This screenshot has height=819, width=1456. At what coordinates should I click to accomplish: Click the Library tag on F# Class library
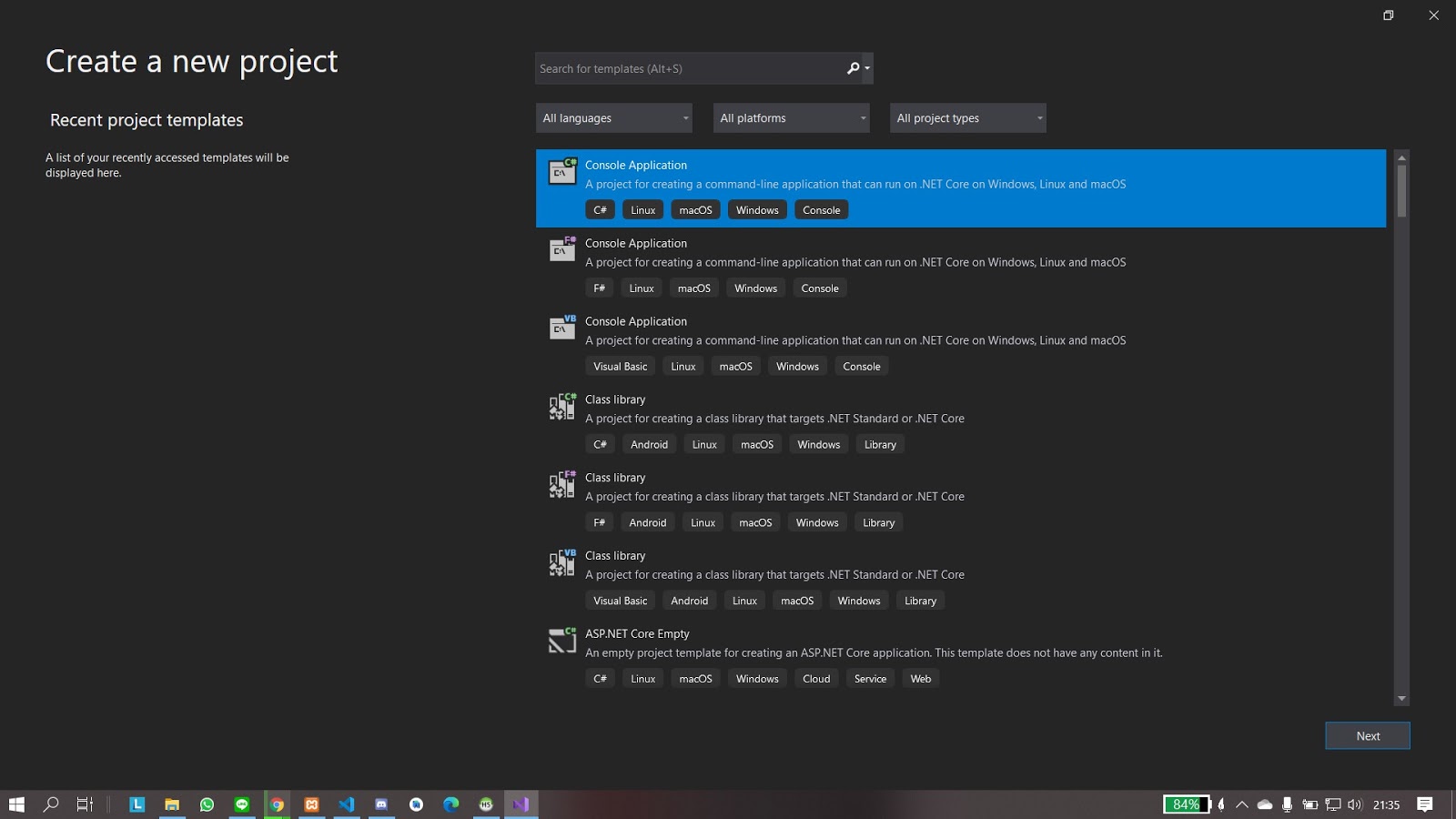pyautogui.click(x=879, y=523)
